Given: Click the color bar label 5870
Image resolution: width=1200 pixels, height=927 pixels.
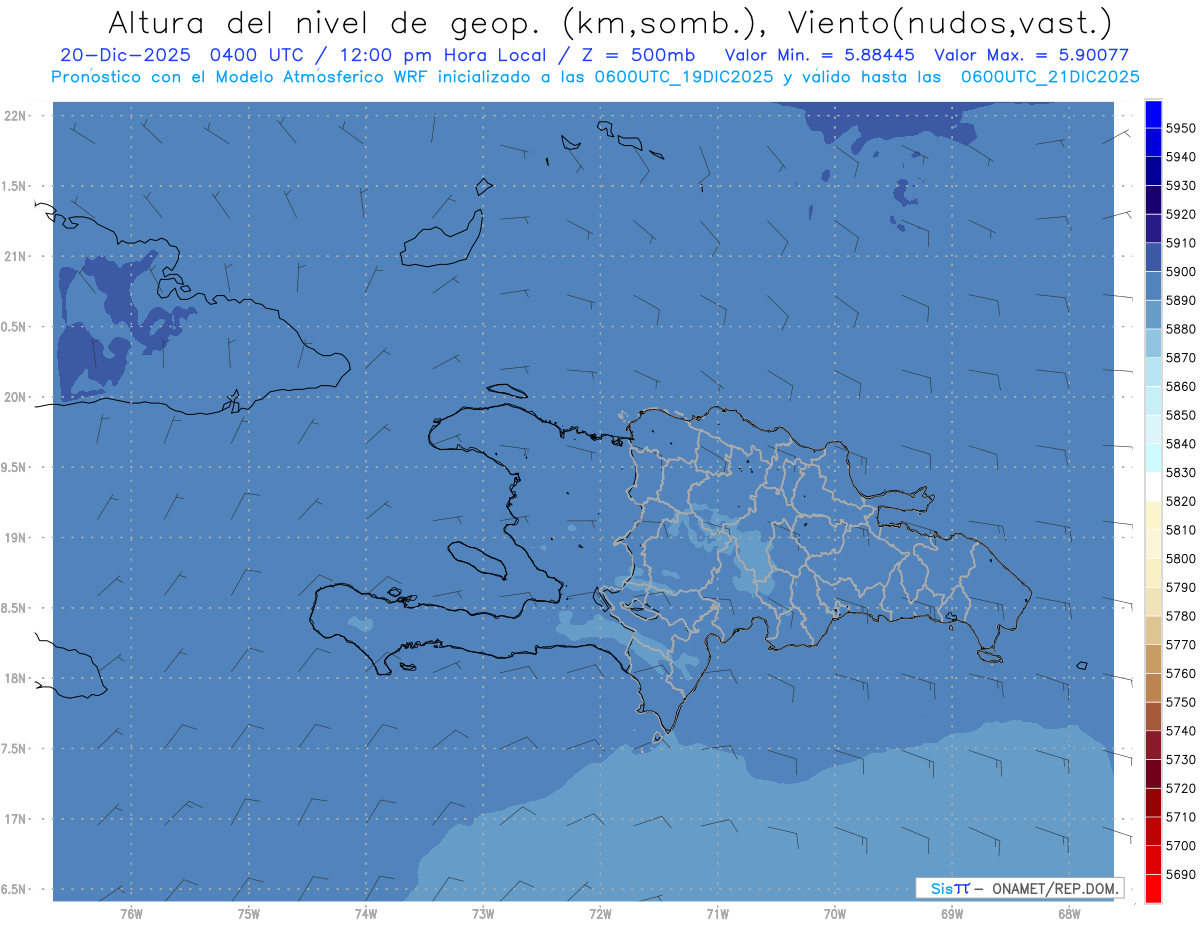Looking at the screenshot, I should point(1180,358).
